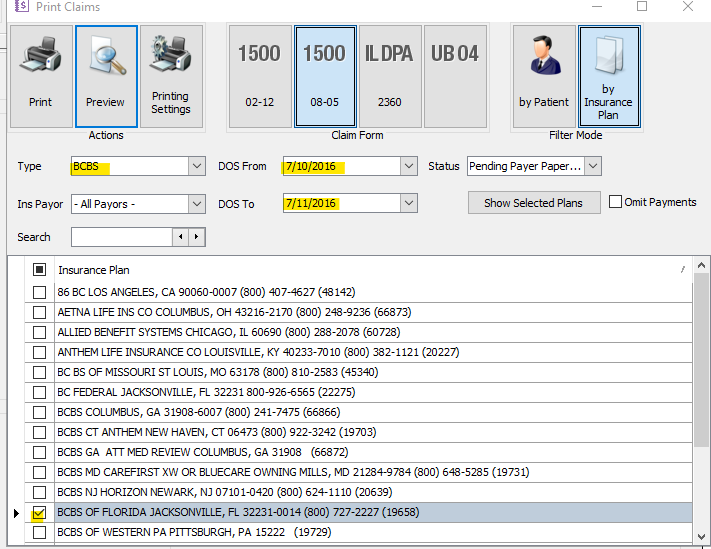Viewport: 711px width, 549px height.
Task: Check the ANTHEM LIFE INSURANCE CO checkbox
Action: coord(39,352)
